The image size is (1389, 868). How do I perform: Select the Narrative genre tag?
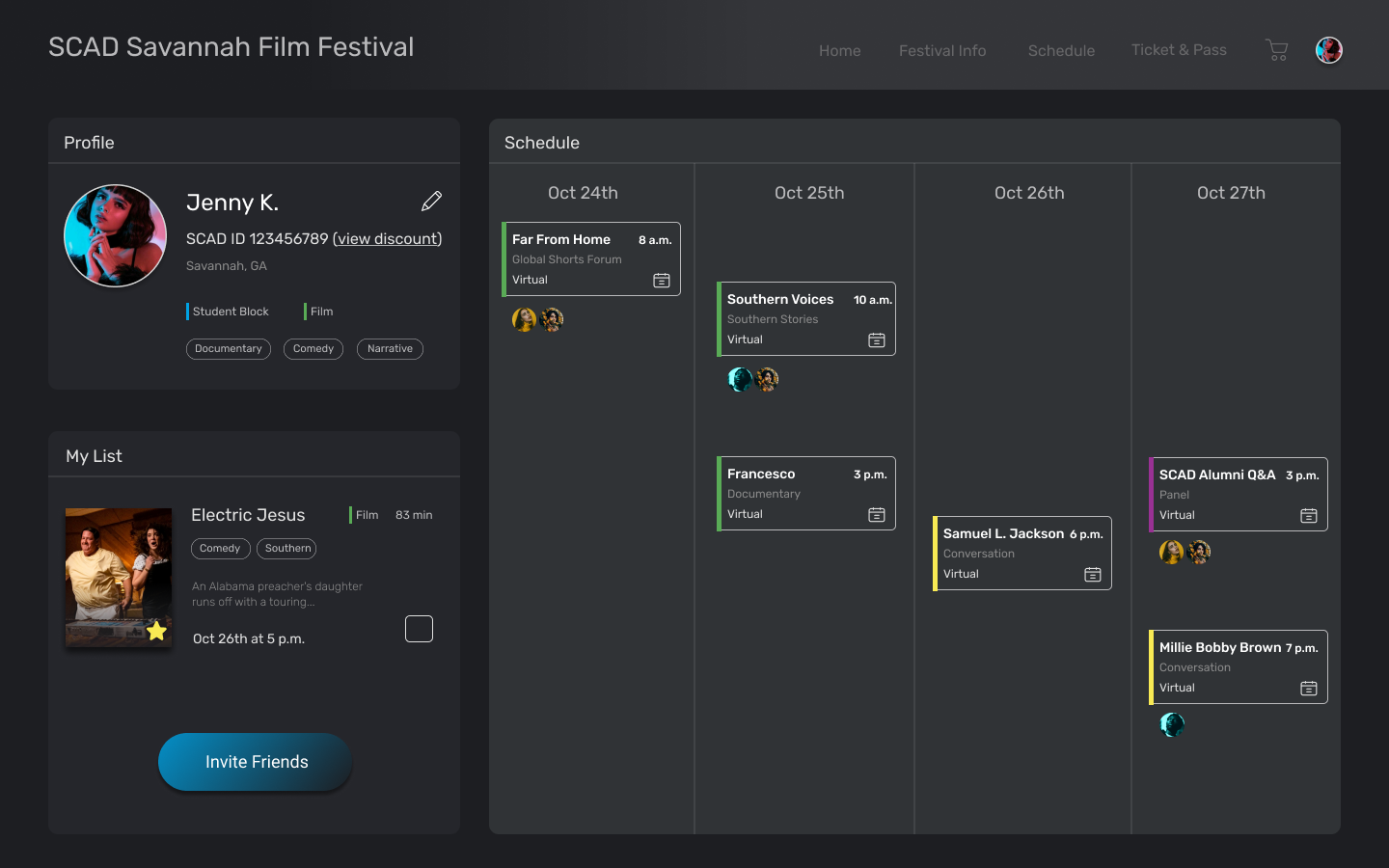pos(390,349)
